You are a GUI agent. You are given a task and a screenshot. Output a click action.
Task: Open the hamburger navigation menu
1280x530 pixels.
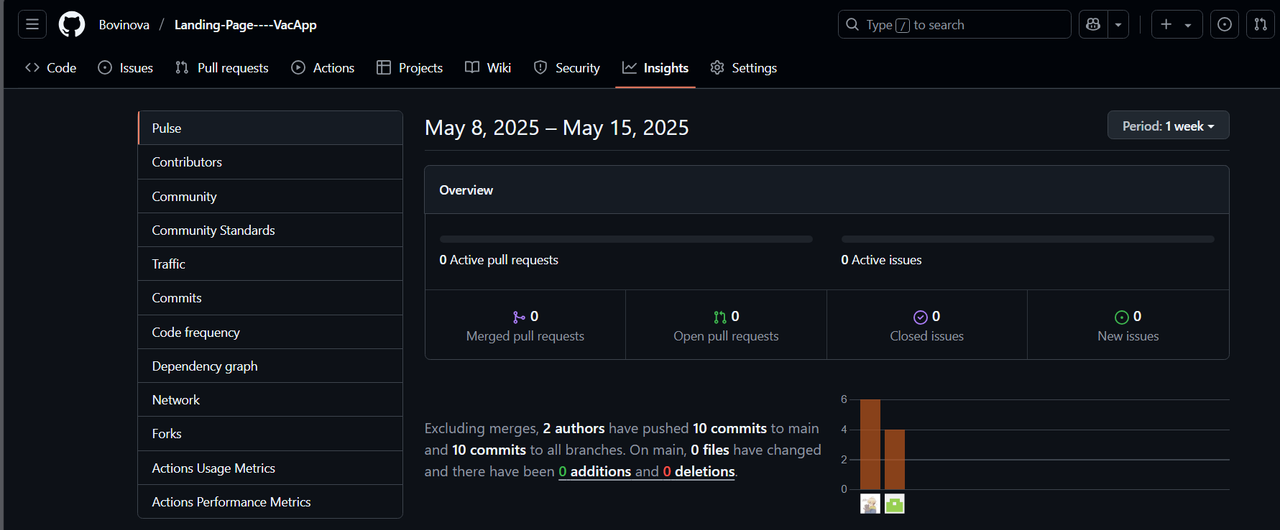[x=32, y=25]
